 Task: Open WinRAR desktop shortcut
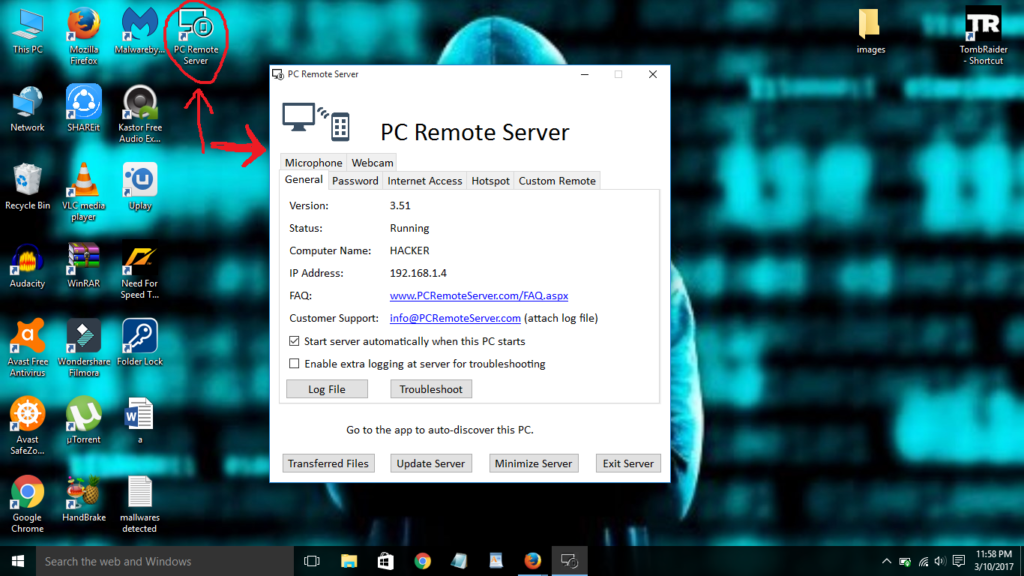click(84, 265)
